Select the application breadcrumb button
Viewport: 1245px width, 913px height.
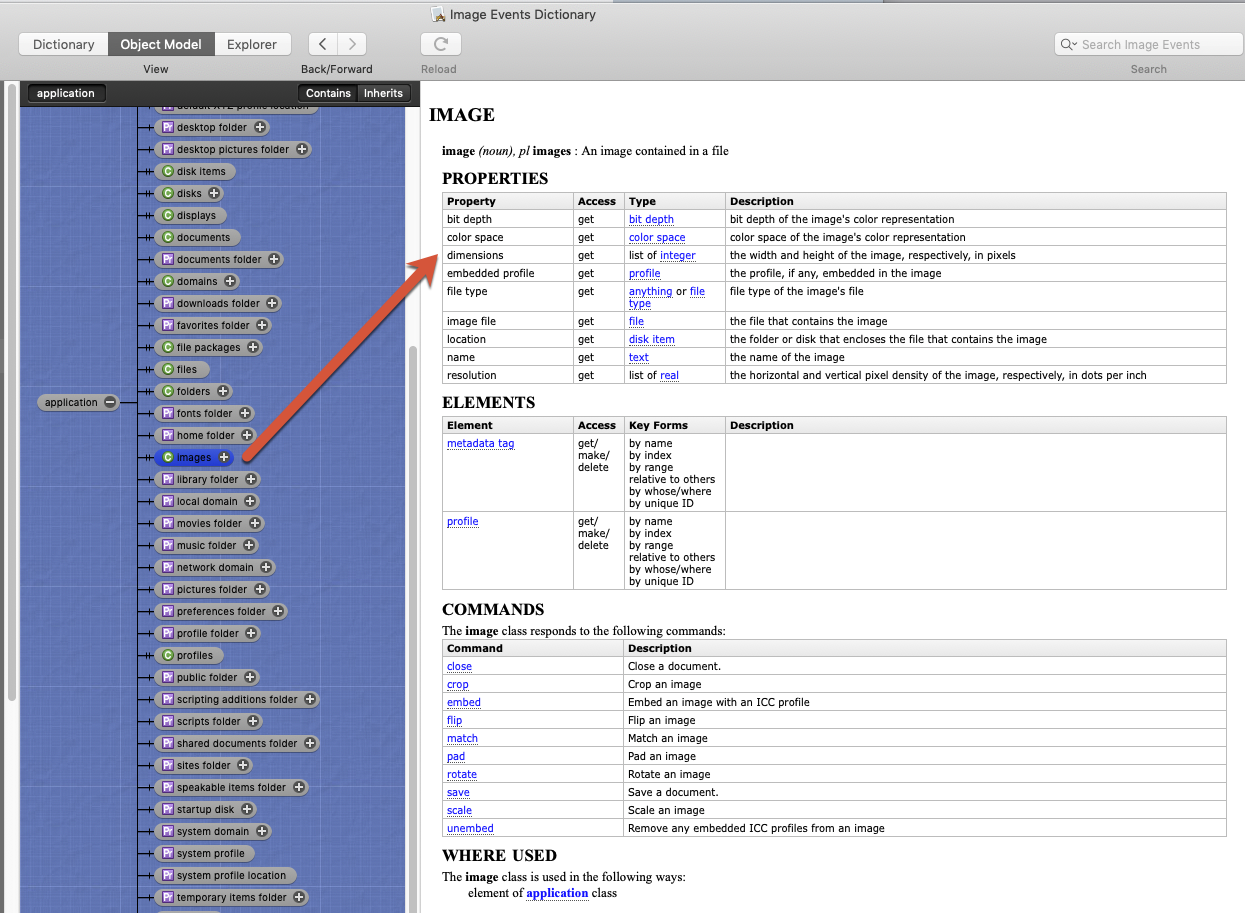pyautogui.click(x=66, y=93)
